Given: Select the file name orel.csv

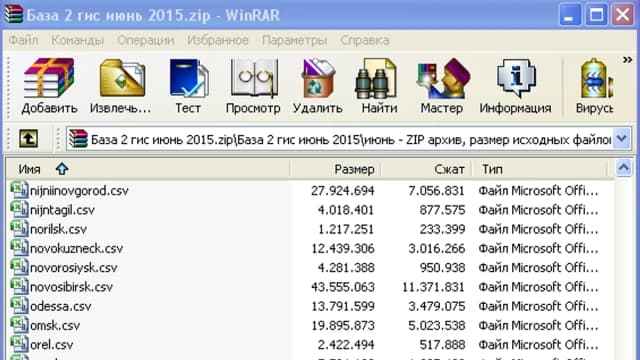Looking at the screenshot, I should [x=52, y=344].
